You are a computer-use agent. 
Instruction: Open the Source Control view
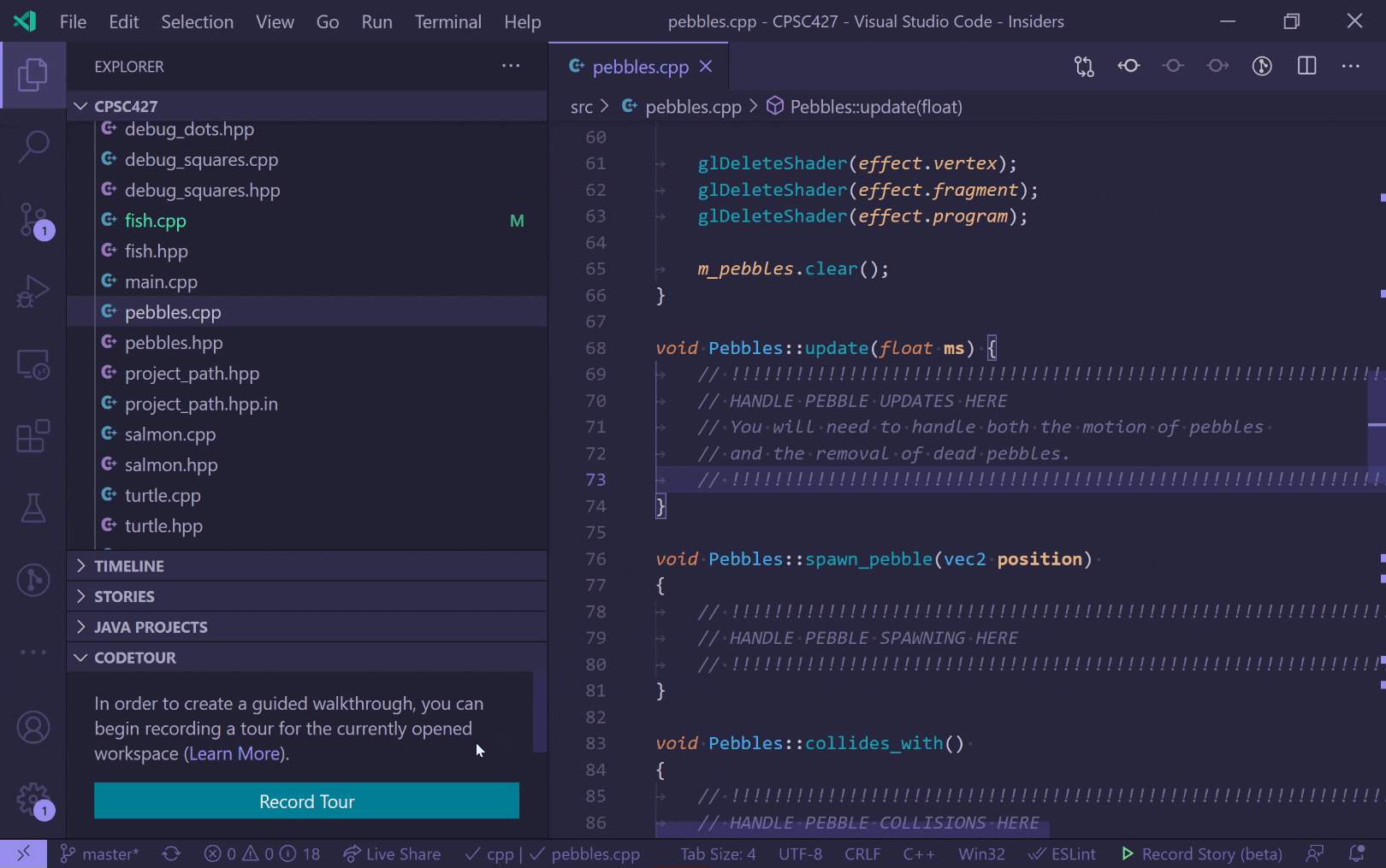pos(33,219)
